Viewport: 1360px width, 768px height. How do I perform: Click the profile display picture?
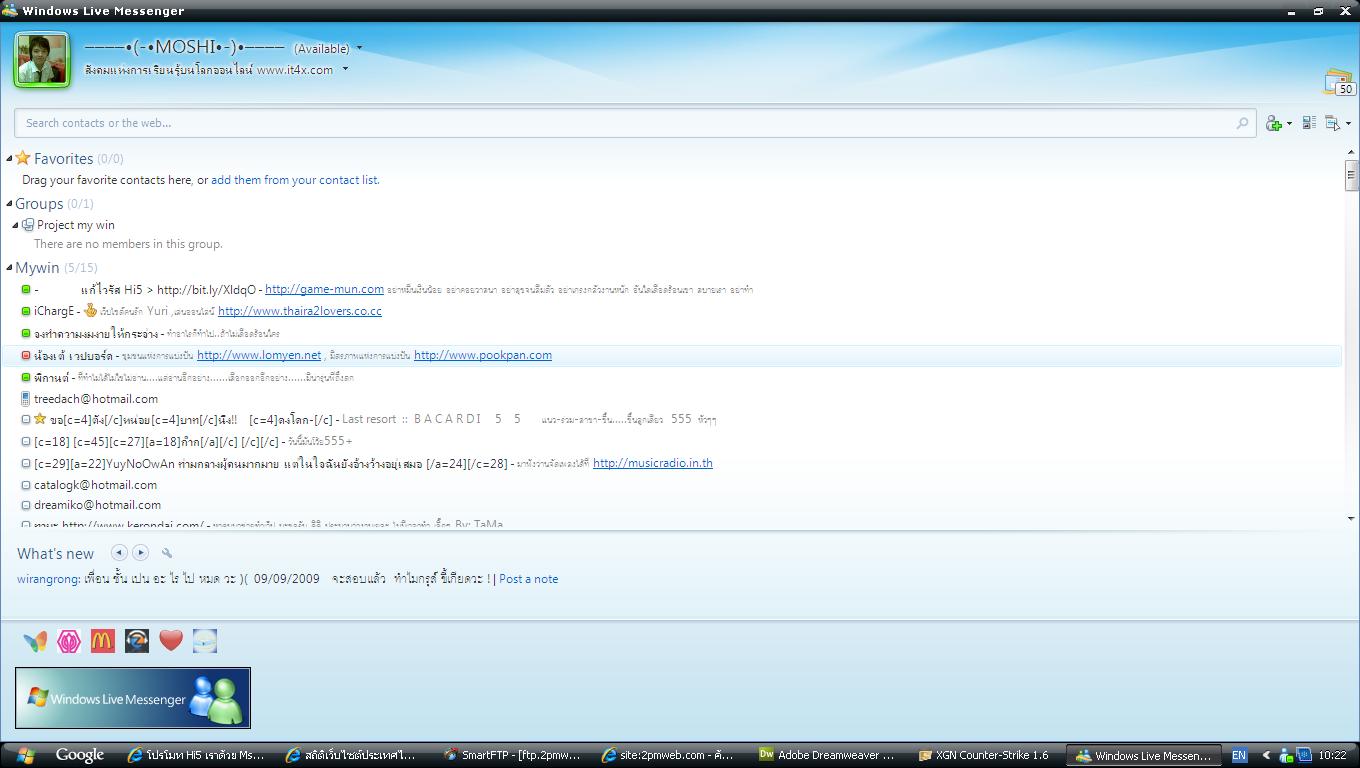pos(42,59)
